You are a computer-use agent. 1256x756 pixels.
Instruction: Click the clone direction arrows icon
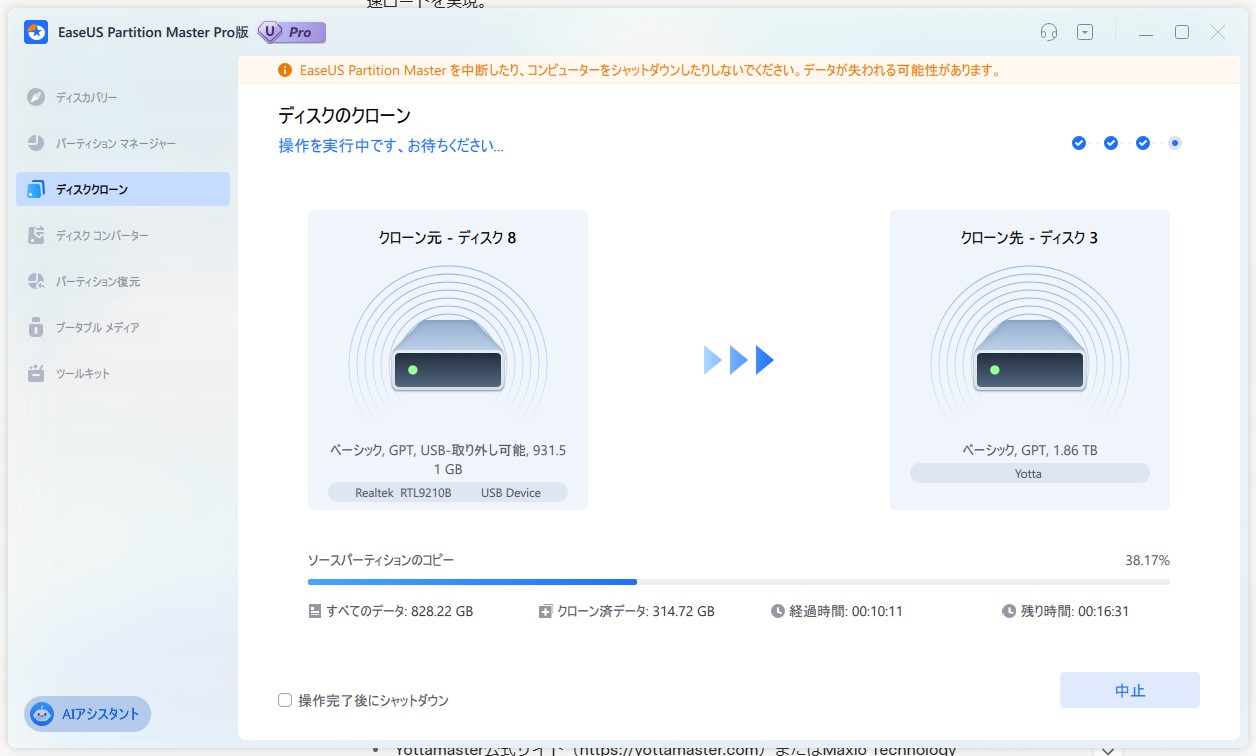coord(739,360)
